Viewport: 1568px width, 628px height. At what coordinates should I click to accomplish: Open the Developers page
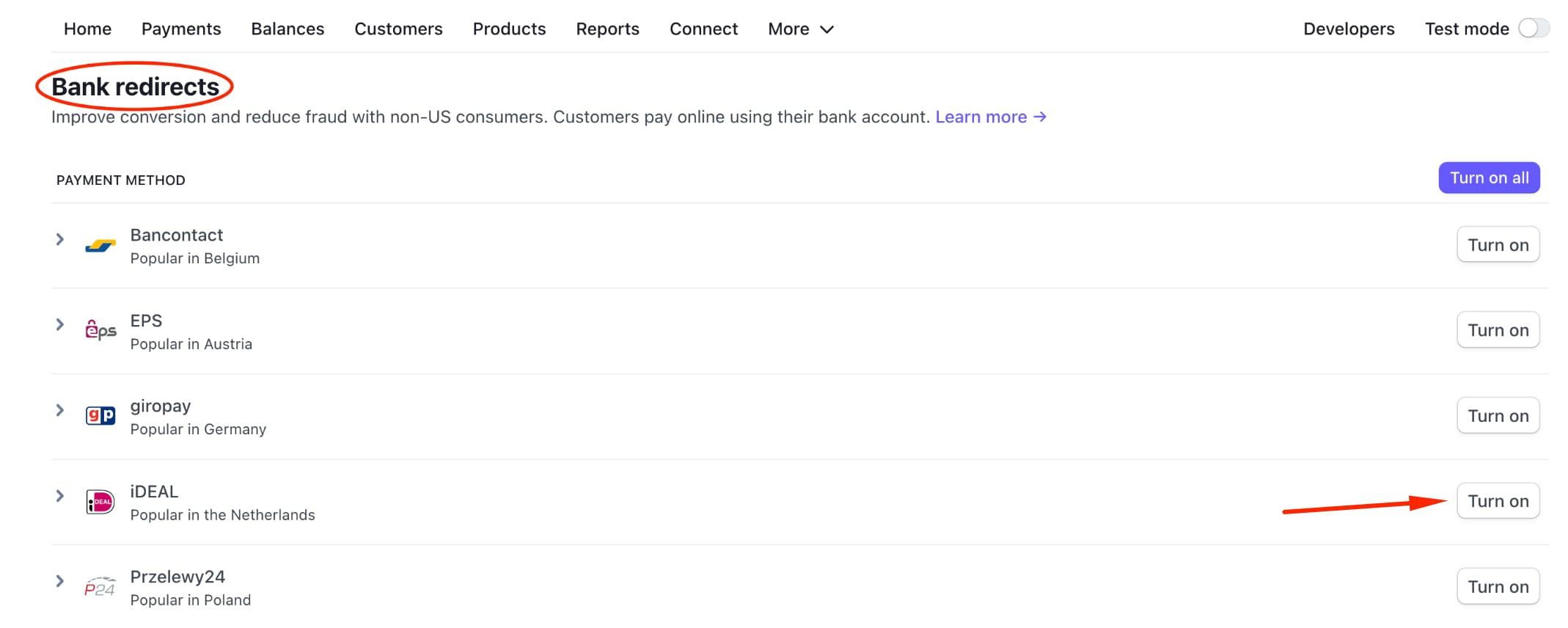pyautogui.click(x=1349, y=29)
